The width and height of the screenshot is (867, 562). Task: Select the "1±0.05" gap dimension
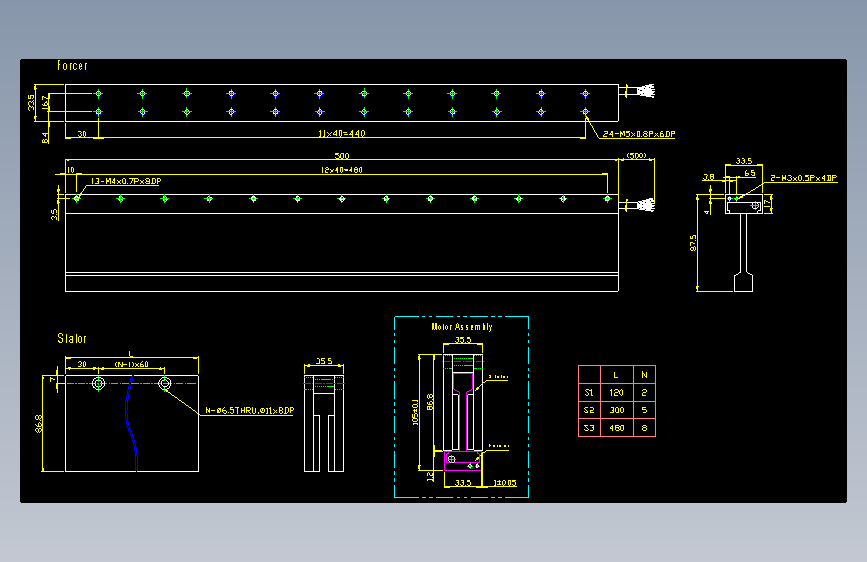click(x=505, y=483)
